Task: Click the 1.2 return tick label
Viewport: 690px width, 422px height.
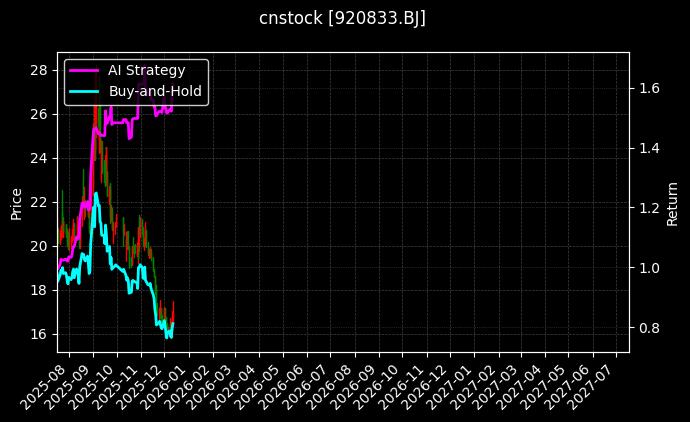Action: [649, 208]
